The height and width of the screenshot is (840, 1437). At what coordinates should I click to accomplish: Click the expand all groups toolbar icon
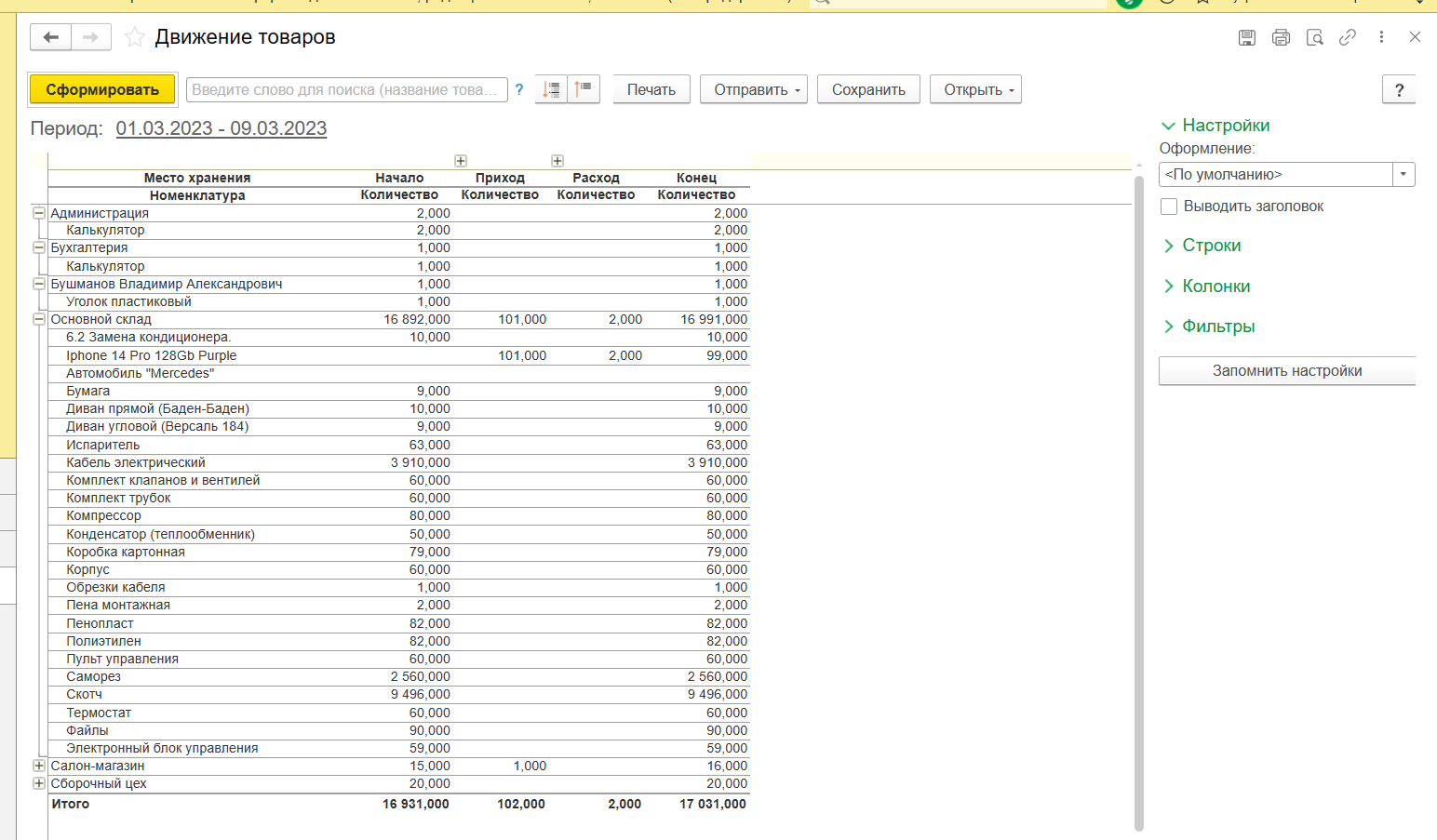click(551, 89)
